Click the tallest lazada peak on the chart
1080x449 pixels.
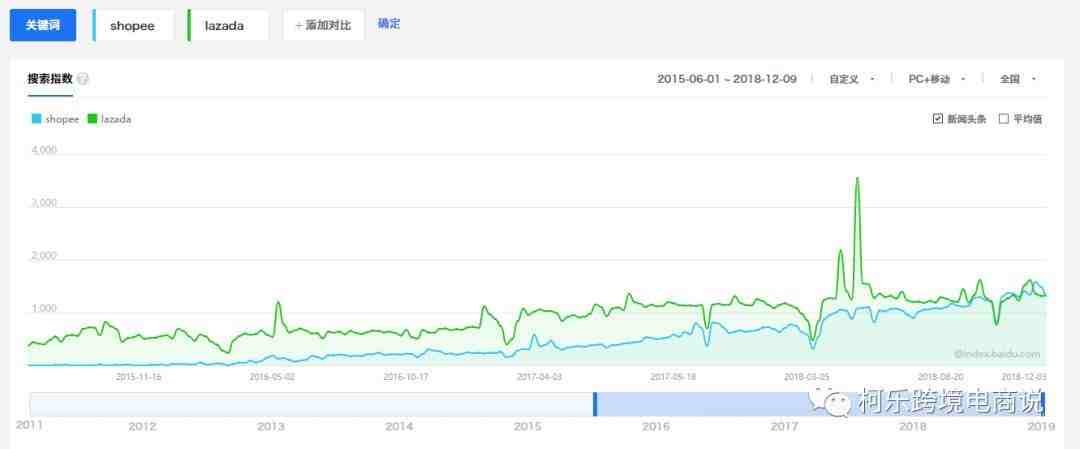857,178
